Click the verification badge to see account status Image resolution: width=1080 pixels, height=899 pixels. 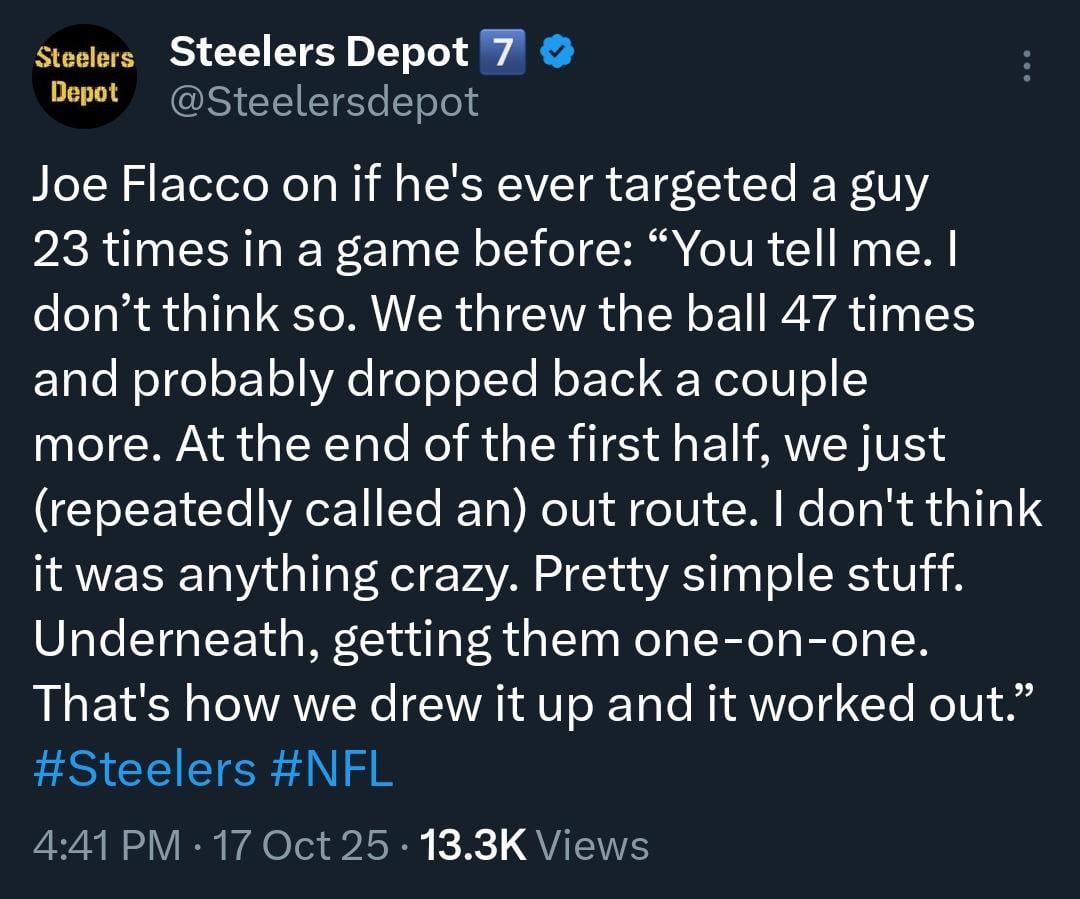click(x=557, y=51)
